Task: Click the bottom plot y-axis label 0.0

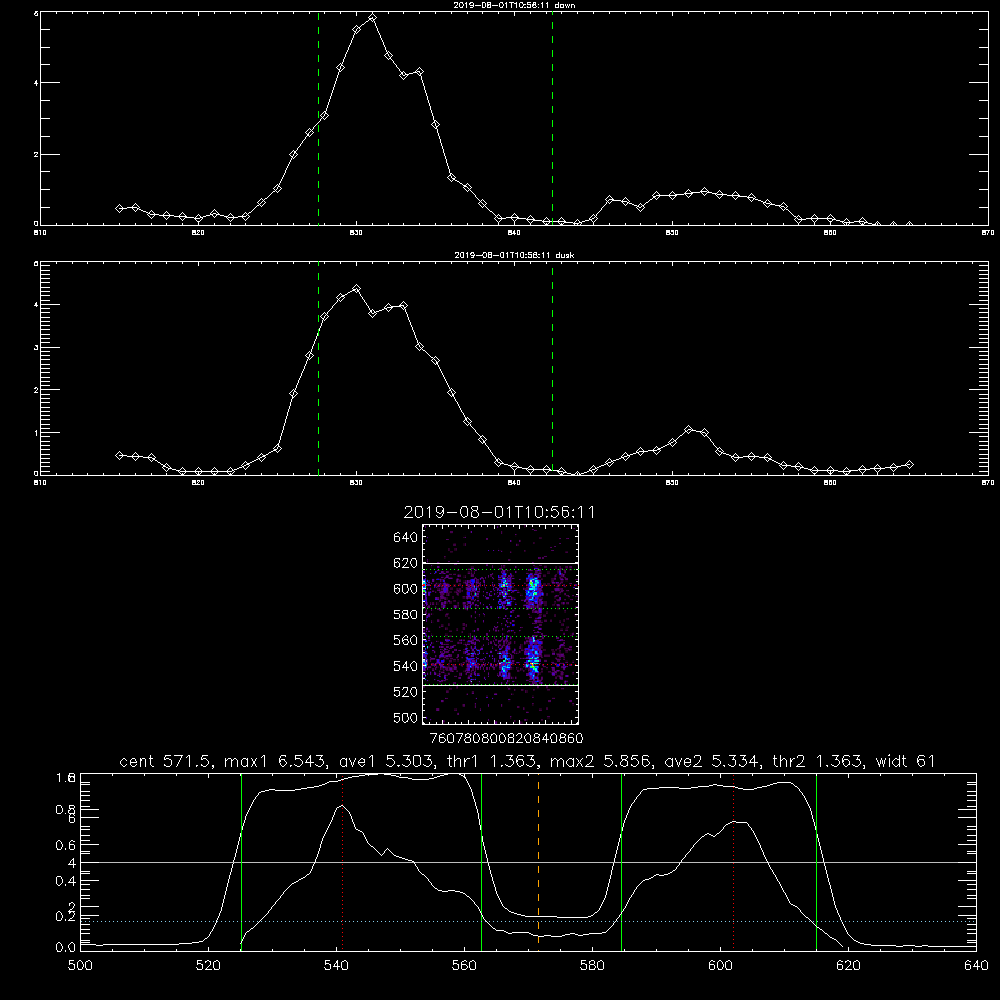Action: [x=66, y=947]
